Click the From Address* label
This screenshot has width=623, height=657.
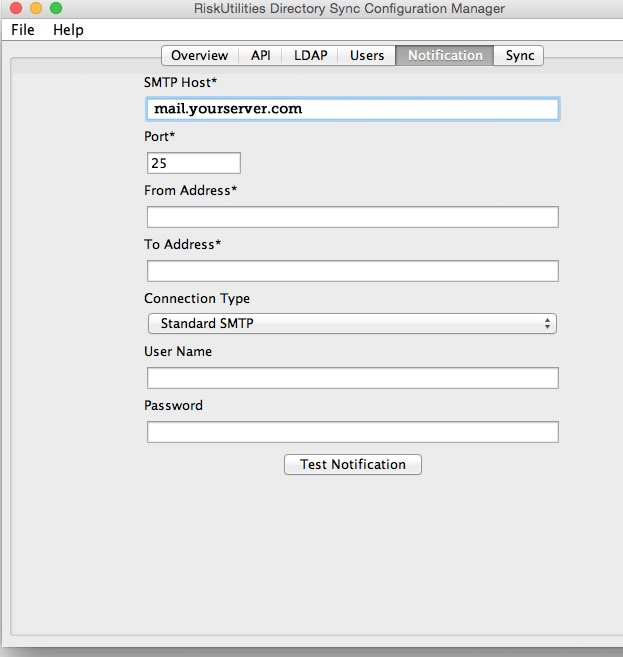tap(191, 190)
